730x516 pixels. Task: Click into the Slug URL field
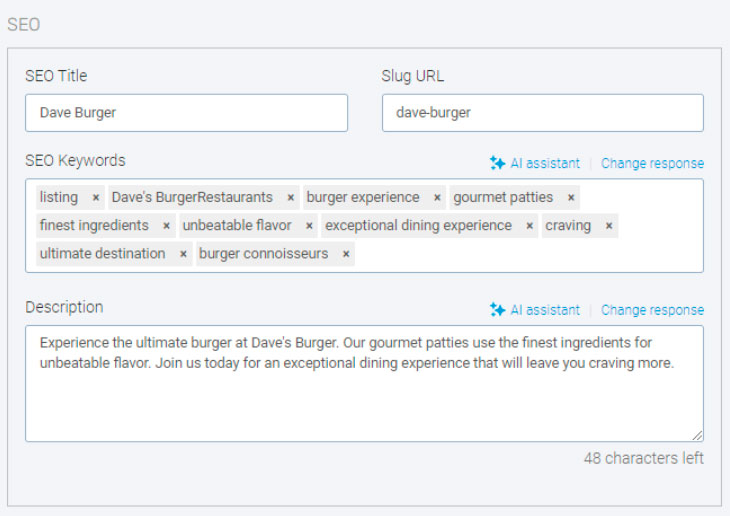pos(542,113)
